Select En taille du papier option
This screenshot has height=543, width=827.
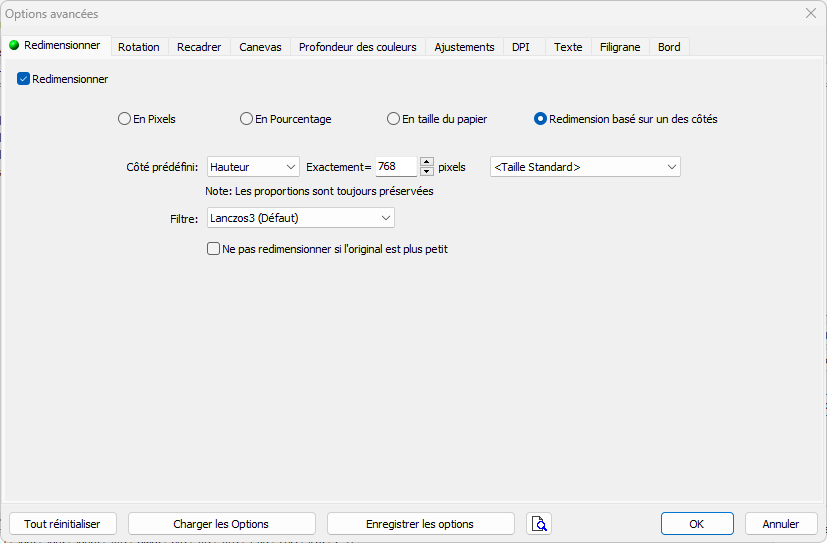tap(394, 119)
